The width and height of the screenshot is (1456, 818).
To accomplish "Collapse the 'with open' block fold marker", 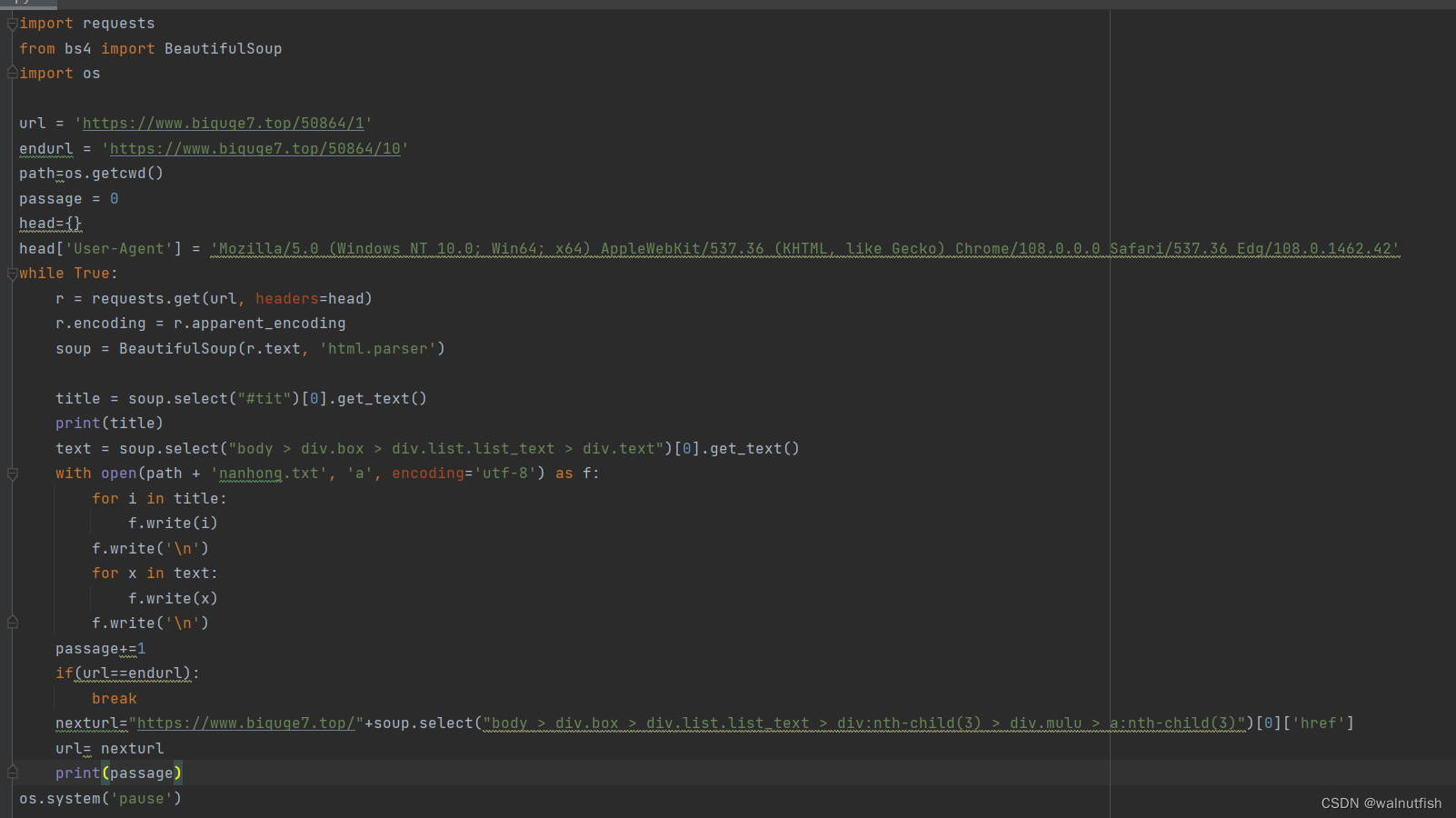I will tap(13, 474).
